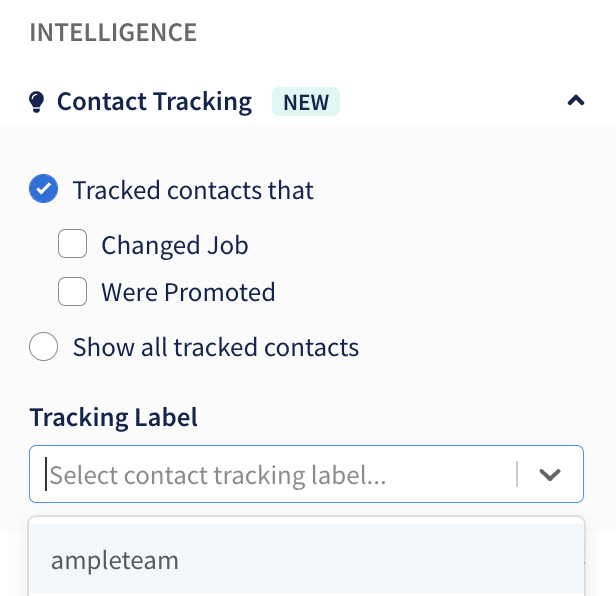Click the 'Changed Job' label text
This screenshot has width=616, height=596.
175,245
